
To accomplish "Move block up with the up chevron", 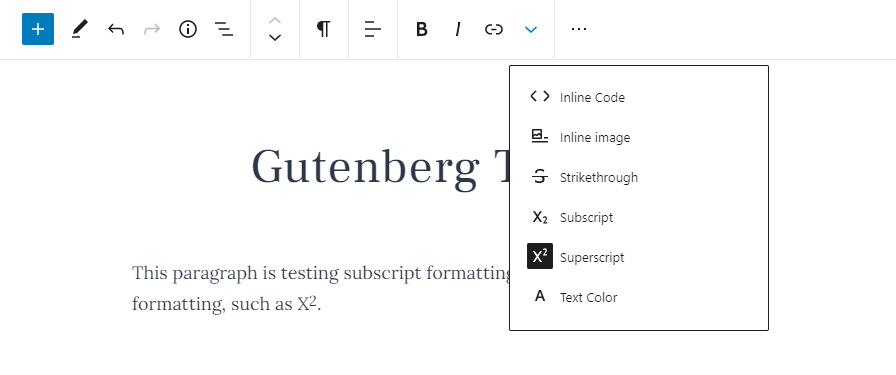I will click(x=275, y=21).
